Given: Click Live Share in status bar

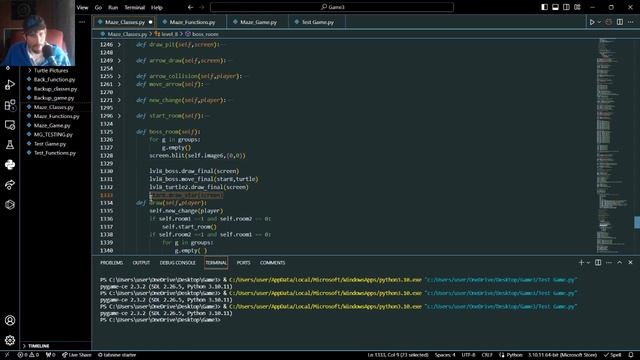Looking at the screenshot, I should 77,355.
